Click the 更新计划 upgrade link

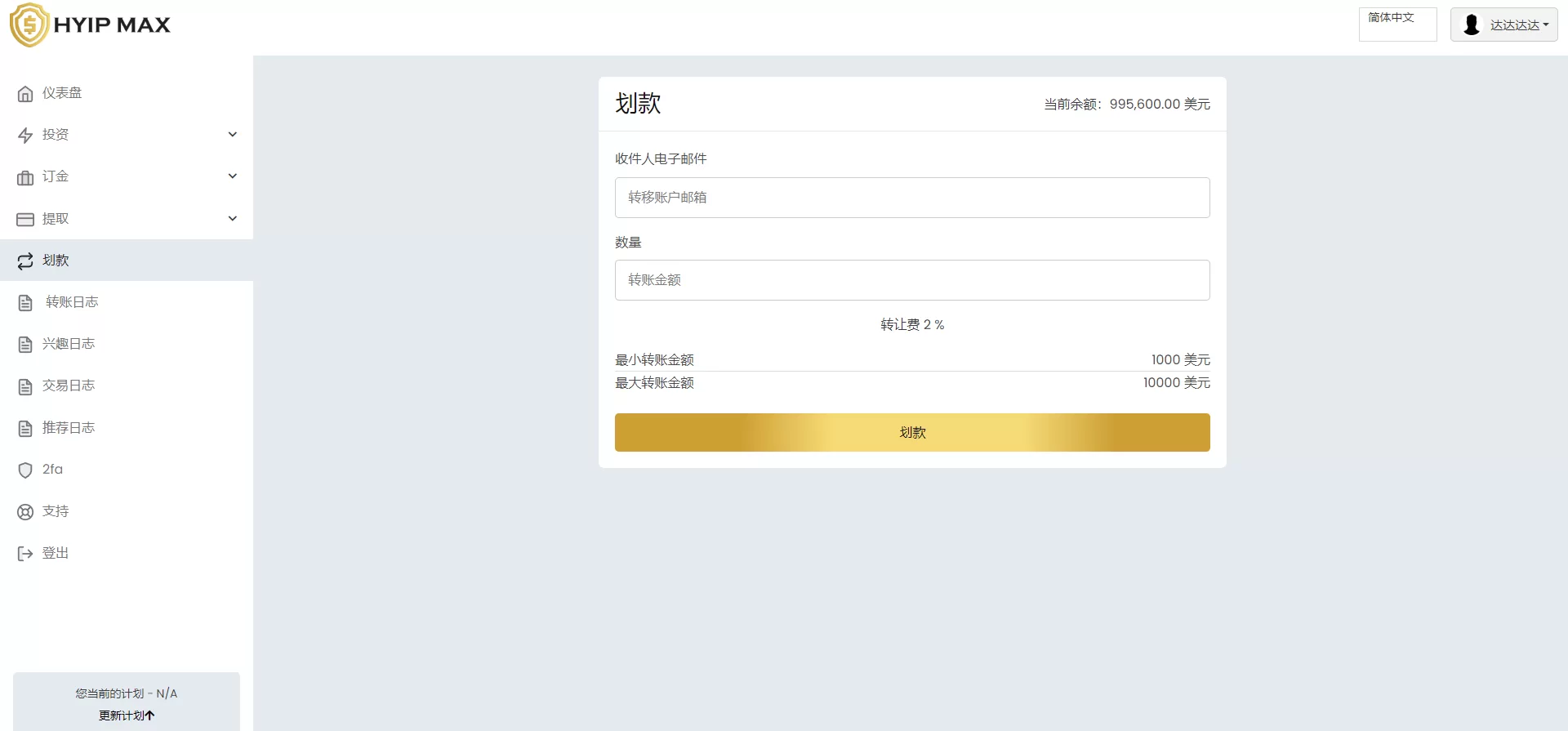point(127,715)
